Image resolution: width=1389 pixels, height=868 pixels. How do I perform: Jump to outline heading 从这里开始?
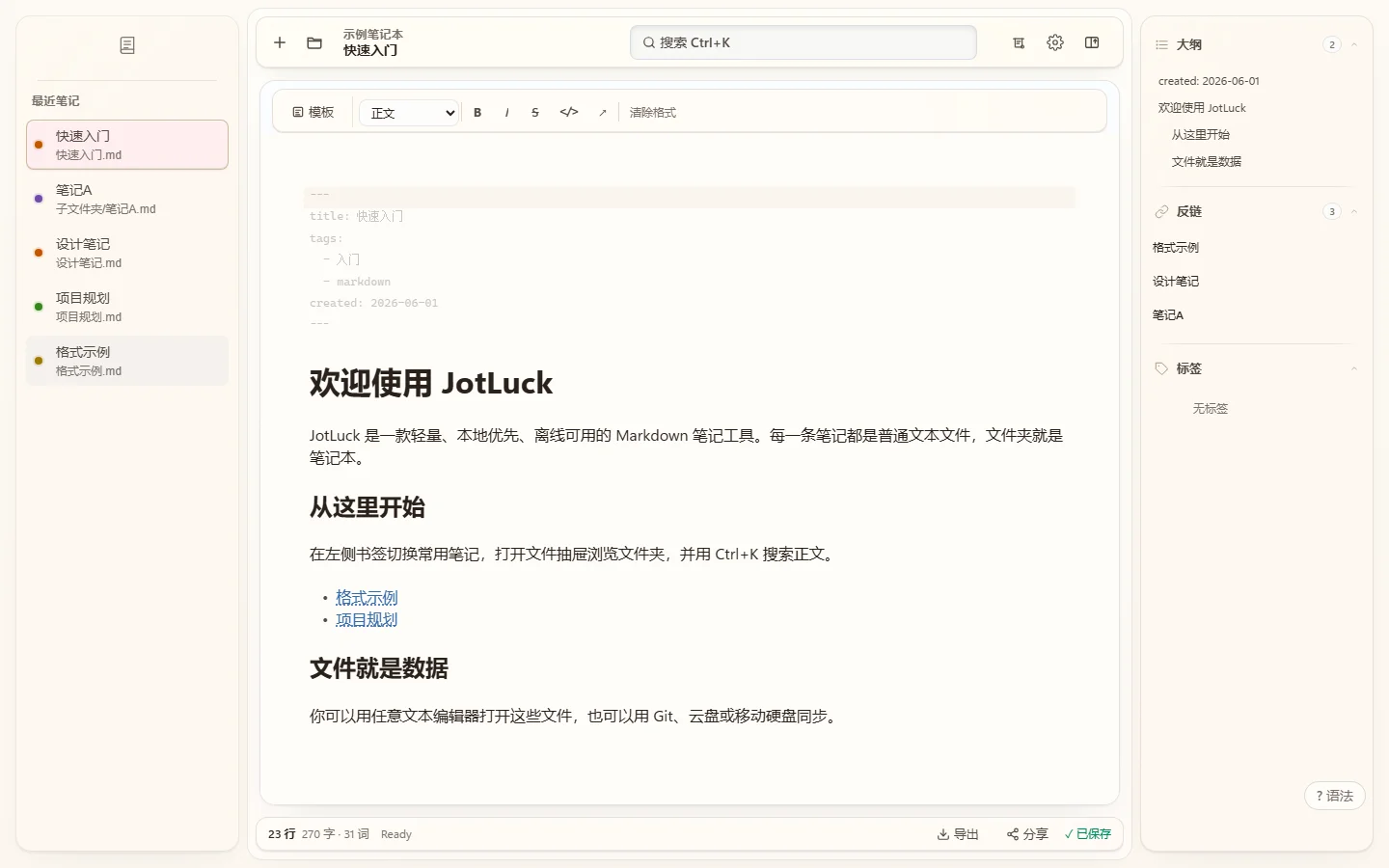(x=1201, y=135)
